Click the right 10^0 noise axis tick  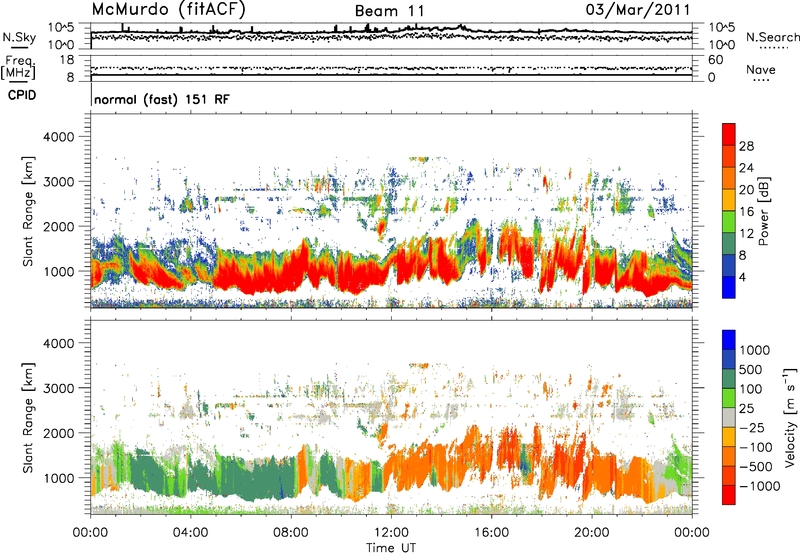(722, 45)
